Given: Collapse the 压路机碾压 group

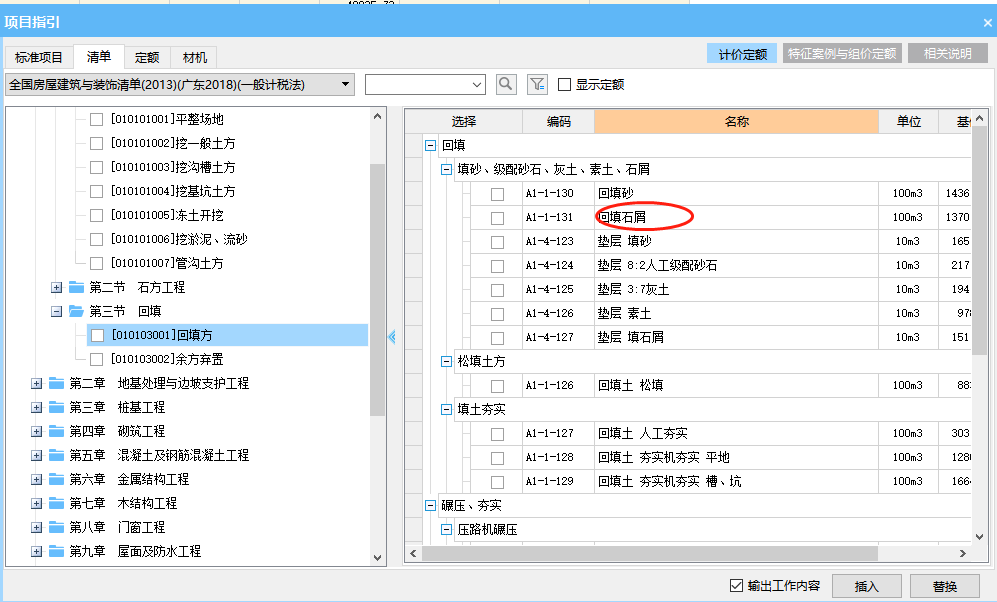Looking at the screenshot, I should [x=446, y=530].
